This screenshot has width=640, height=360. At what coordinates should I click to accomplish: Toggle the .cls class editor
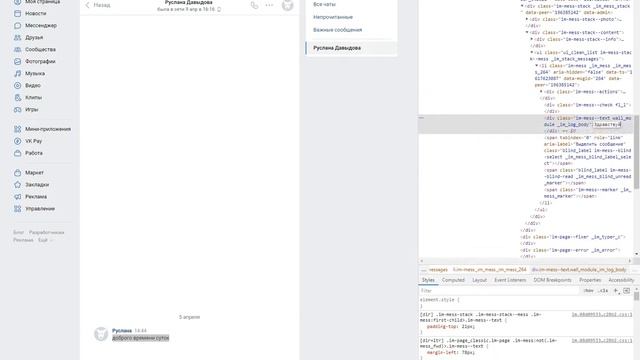(603, 291)
